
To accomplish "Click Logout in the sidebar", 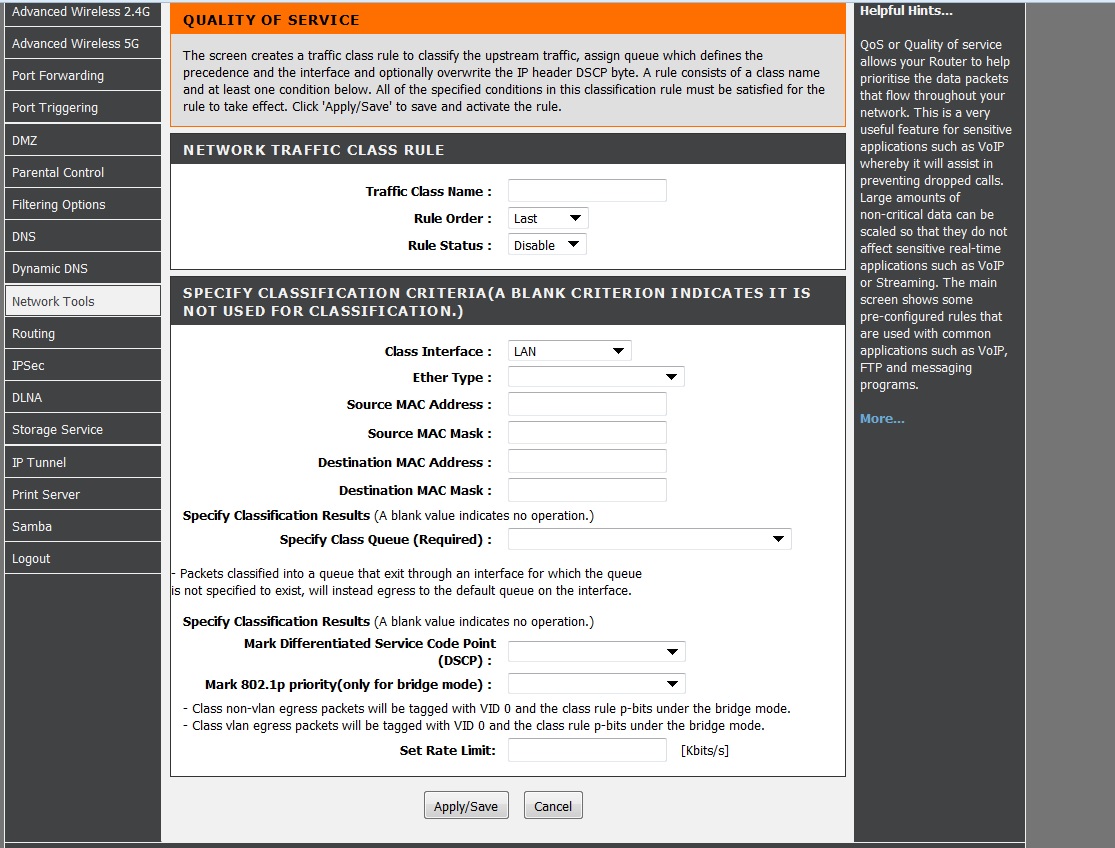I will click(82, 559).
